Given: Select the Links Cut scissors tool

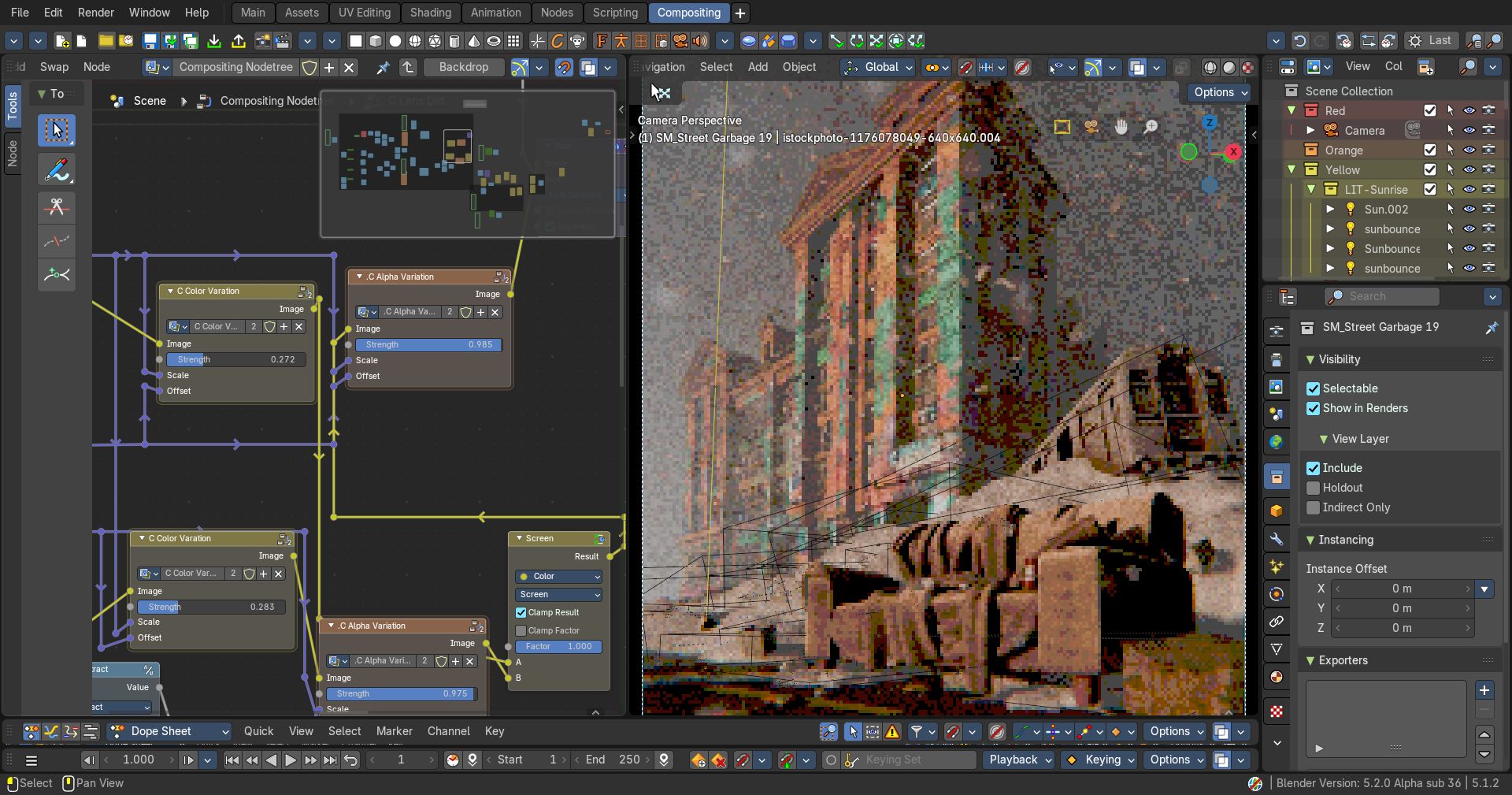Looking at the screenshot, I should (x=57, y=207).
